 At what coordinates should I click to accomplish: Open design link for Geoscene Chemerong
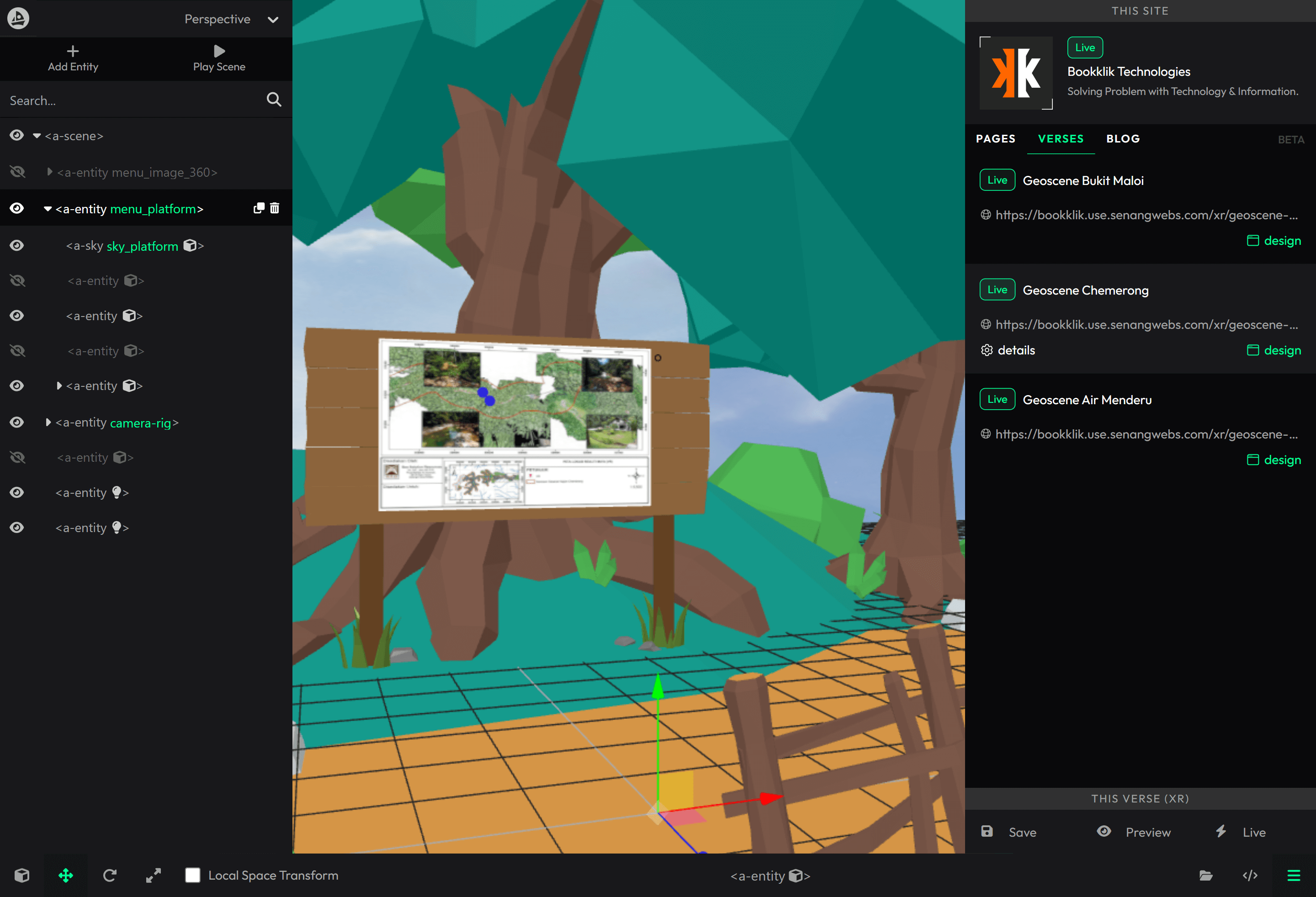(1274, 350)
